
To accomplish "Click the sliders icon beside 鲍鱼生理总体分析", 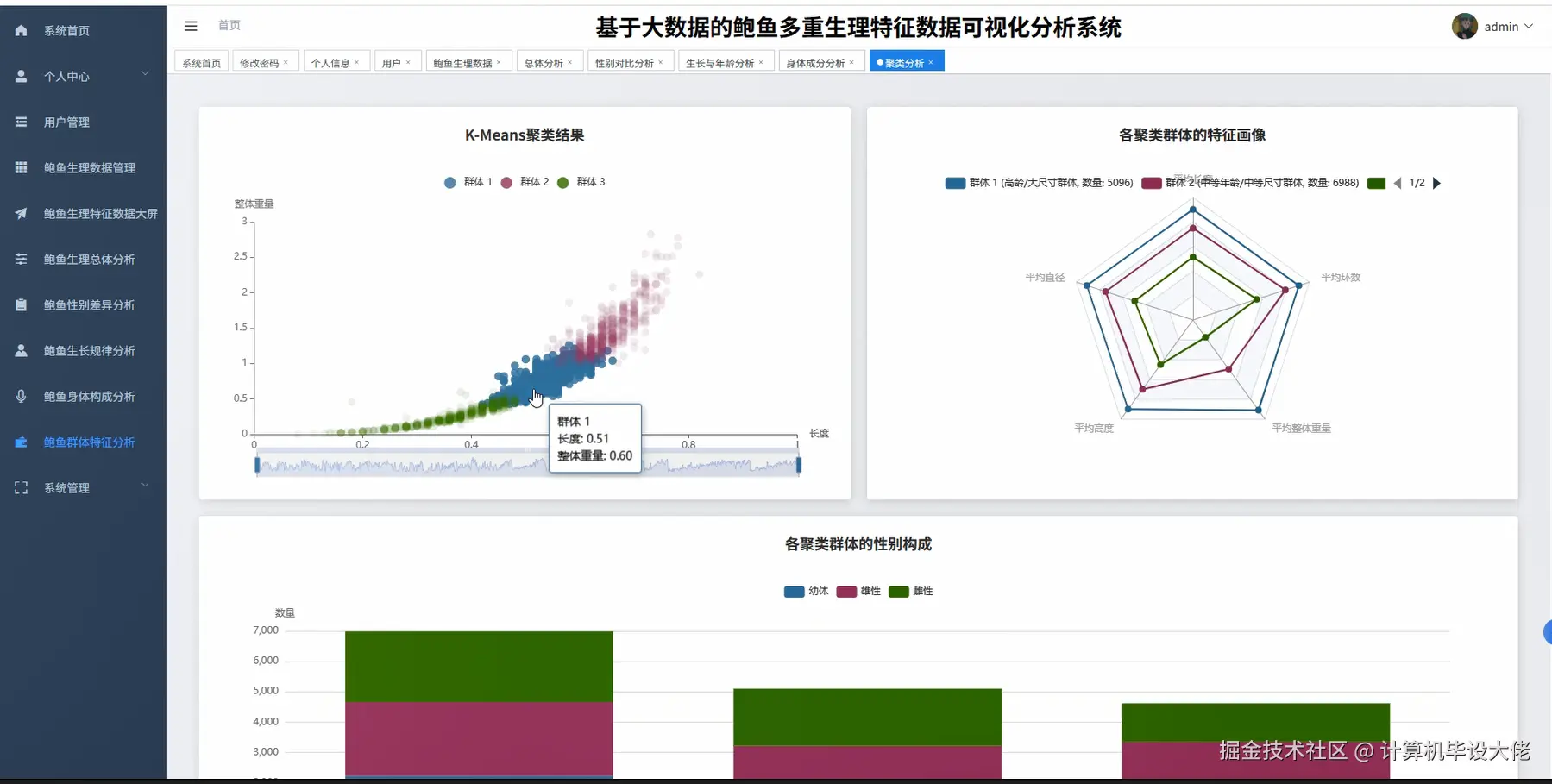I will 21,259.
